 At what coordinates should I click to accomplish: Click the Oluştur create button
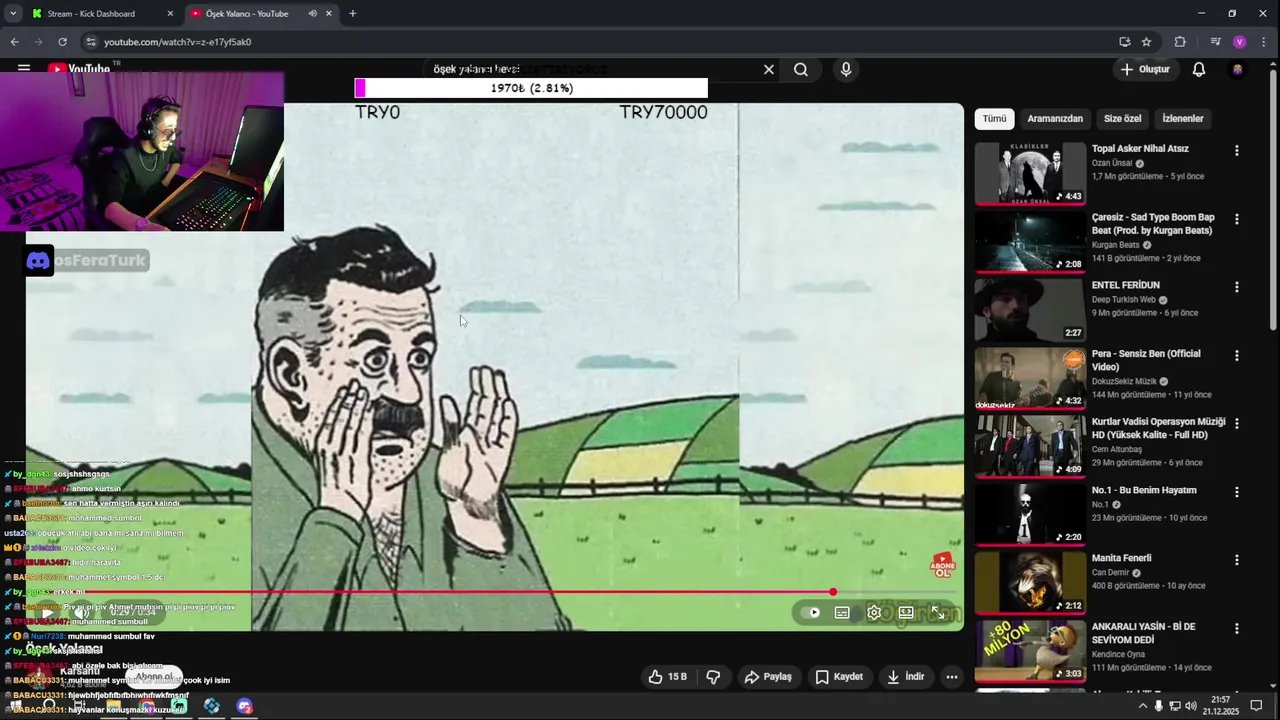[x=1144, y=69]
